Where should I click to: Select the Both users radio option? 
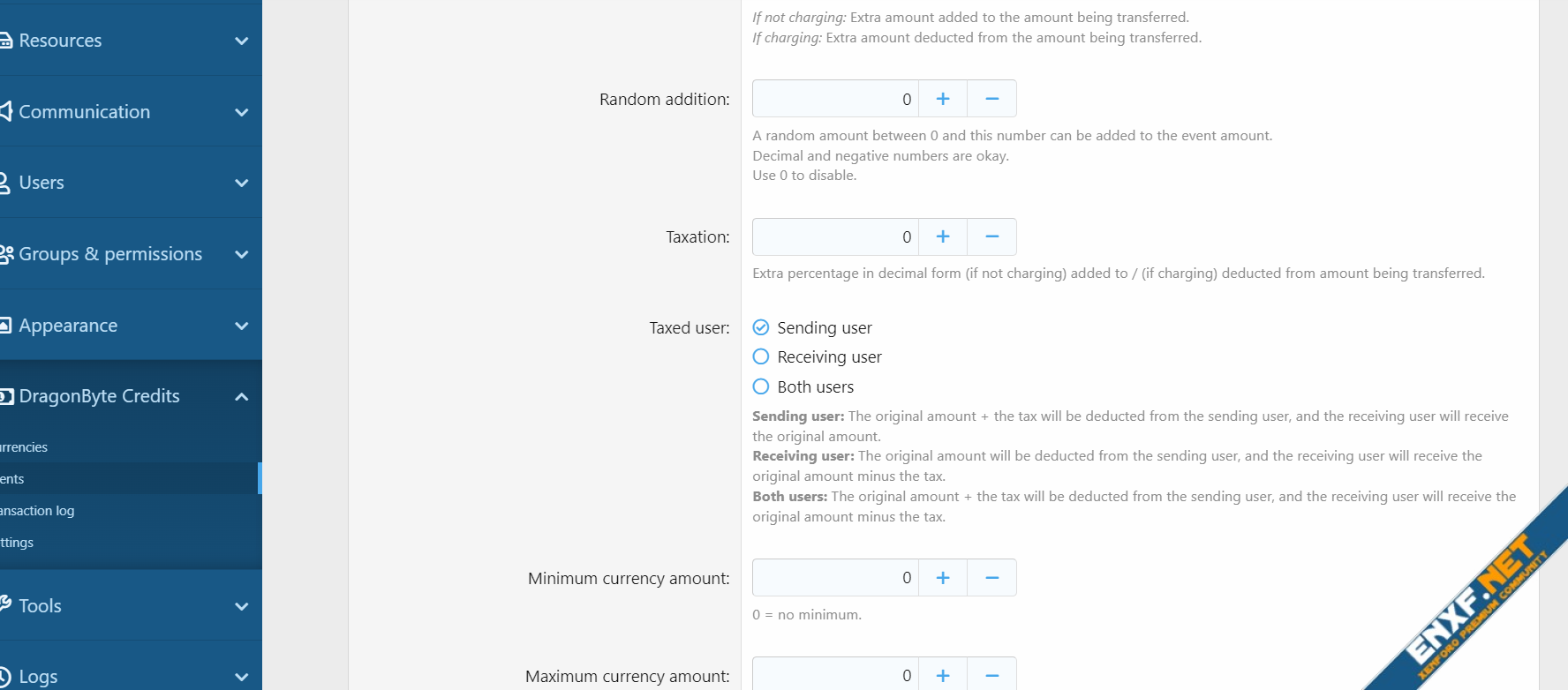(x=761, y=386)
